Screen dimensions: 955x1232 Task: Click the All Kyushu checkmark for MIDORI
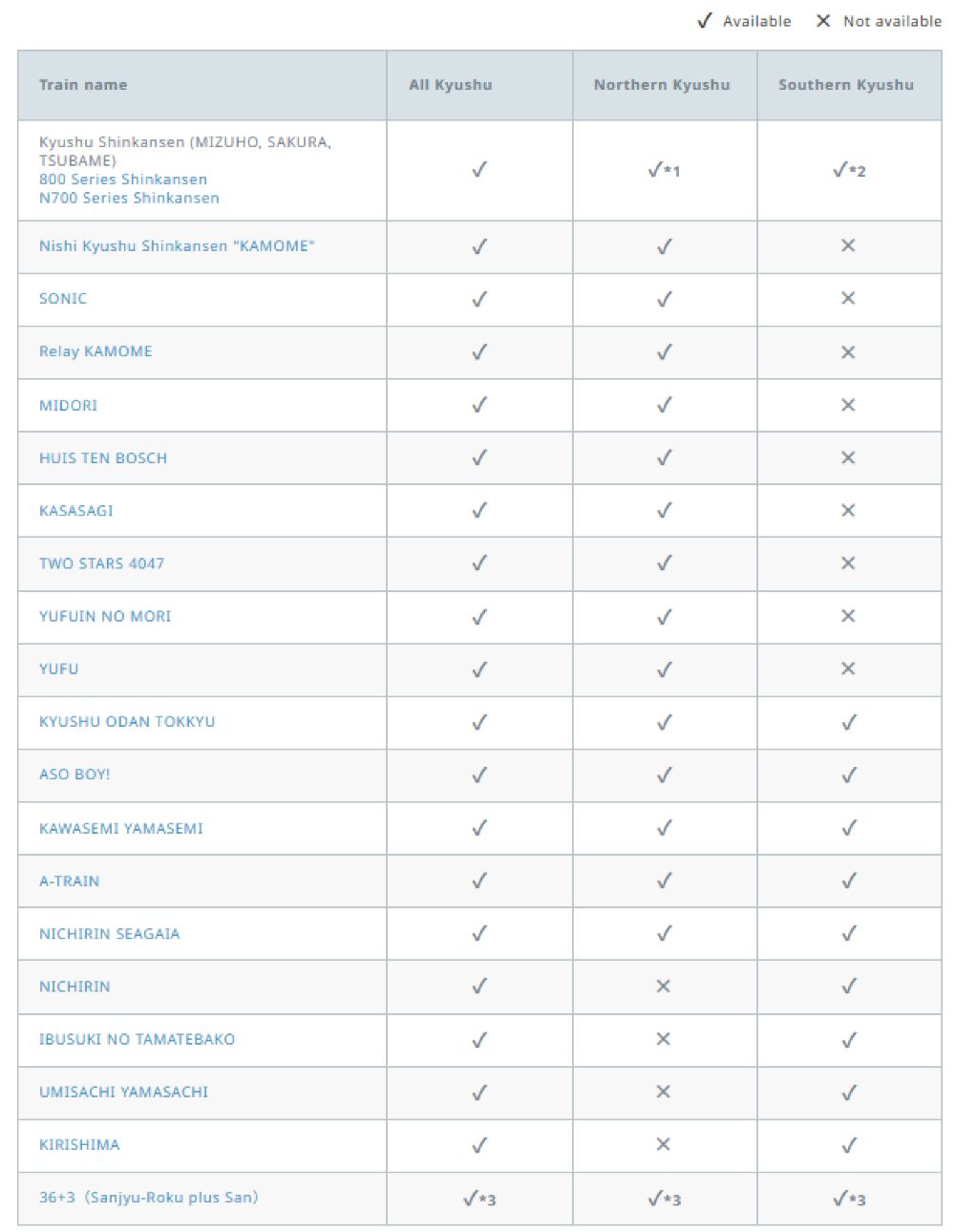point(479,406)
